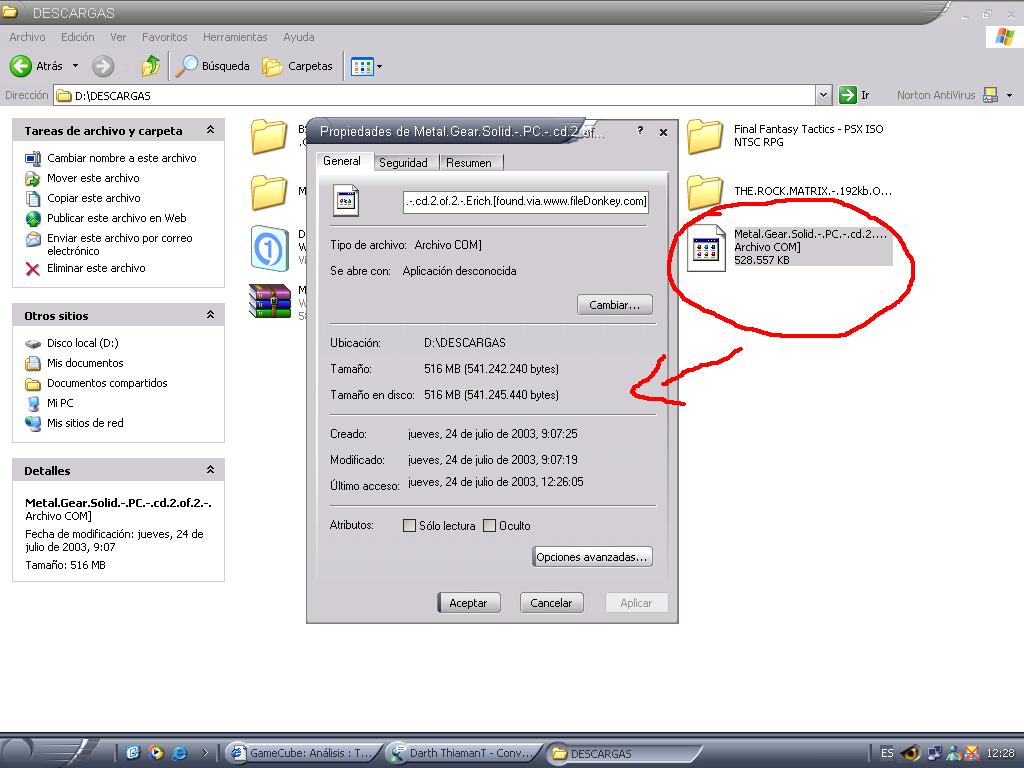Image resolution: width=1024 pixels, height=768 pixels.
Task: Select the WinRAR archive file icon
Action: click(270, 301)
